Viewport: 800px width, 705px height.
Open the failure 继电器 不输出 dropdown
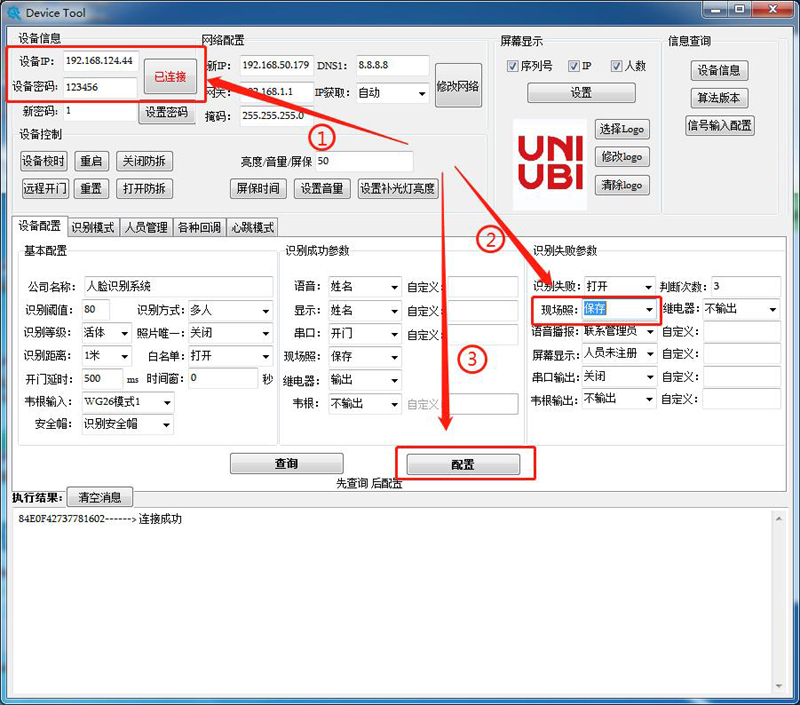point(741,309)
